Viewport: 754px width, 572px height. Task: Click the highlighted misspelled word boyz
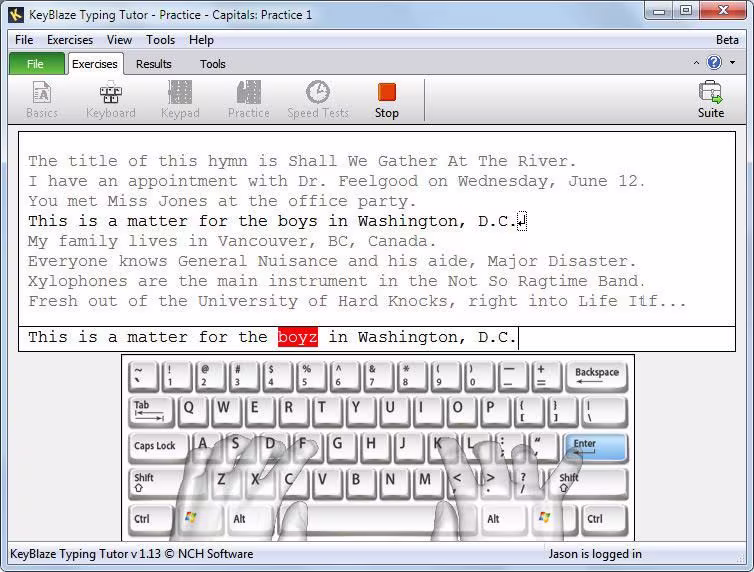coord(298,337)
